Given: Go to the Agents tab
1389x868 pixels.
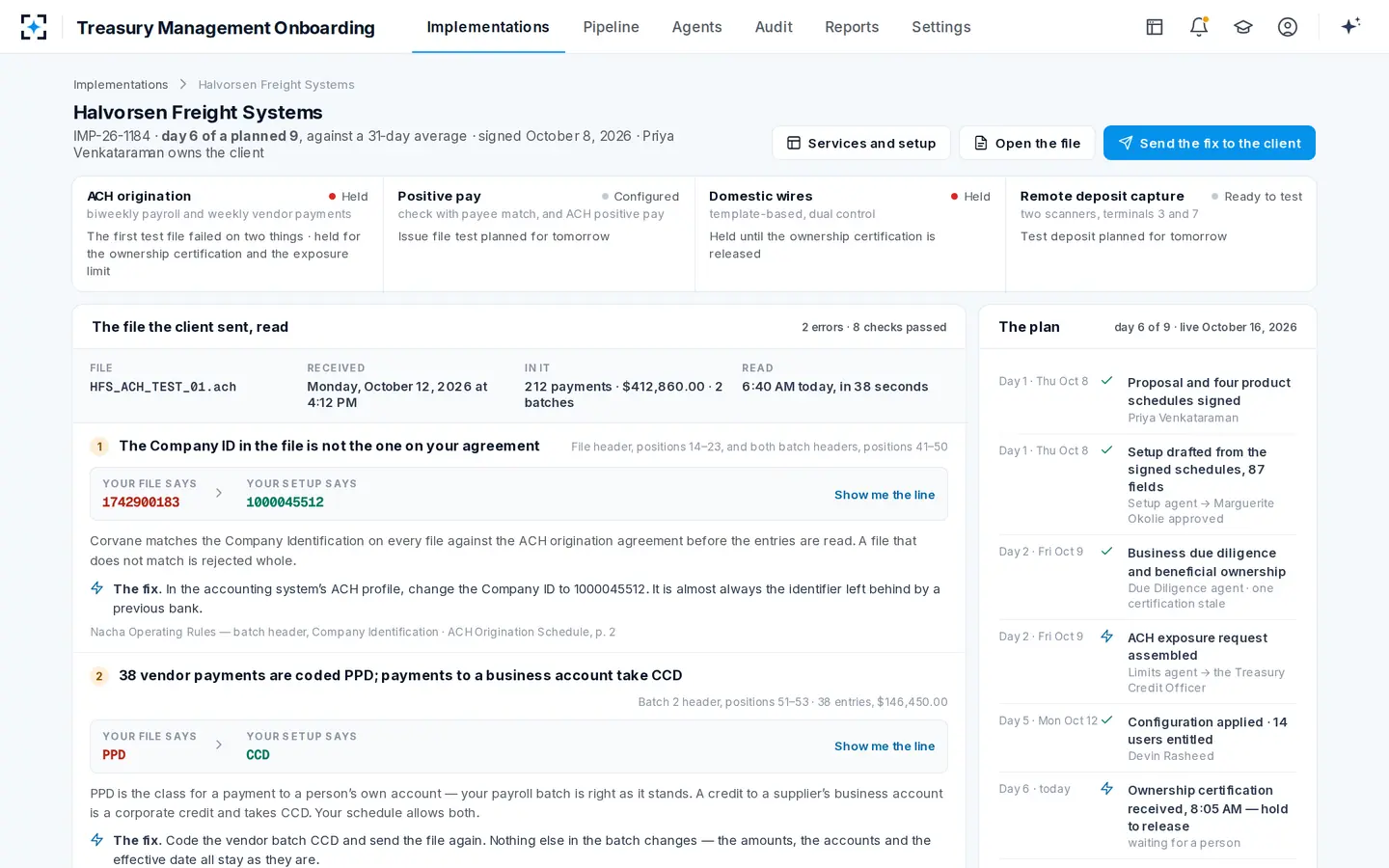Looking at the screenshot, I should coord(697,27).
